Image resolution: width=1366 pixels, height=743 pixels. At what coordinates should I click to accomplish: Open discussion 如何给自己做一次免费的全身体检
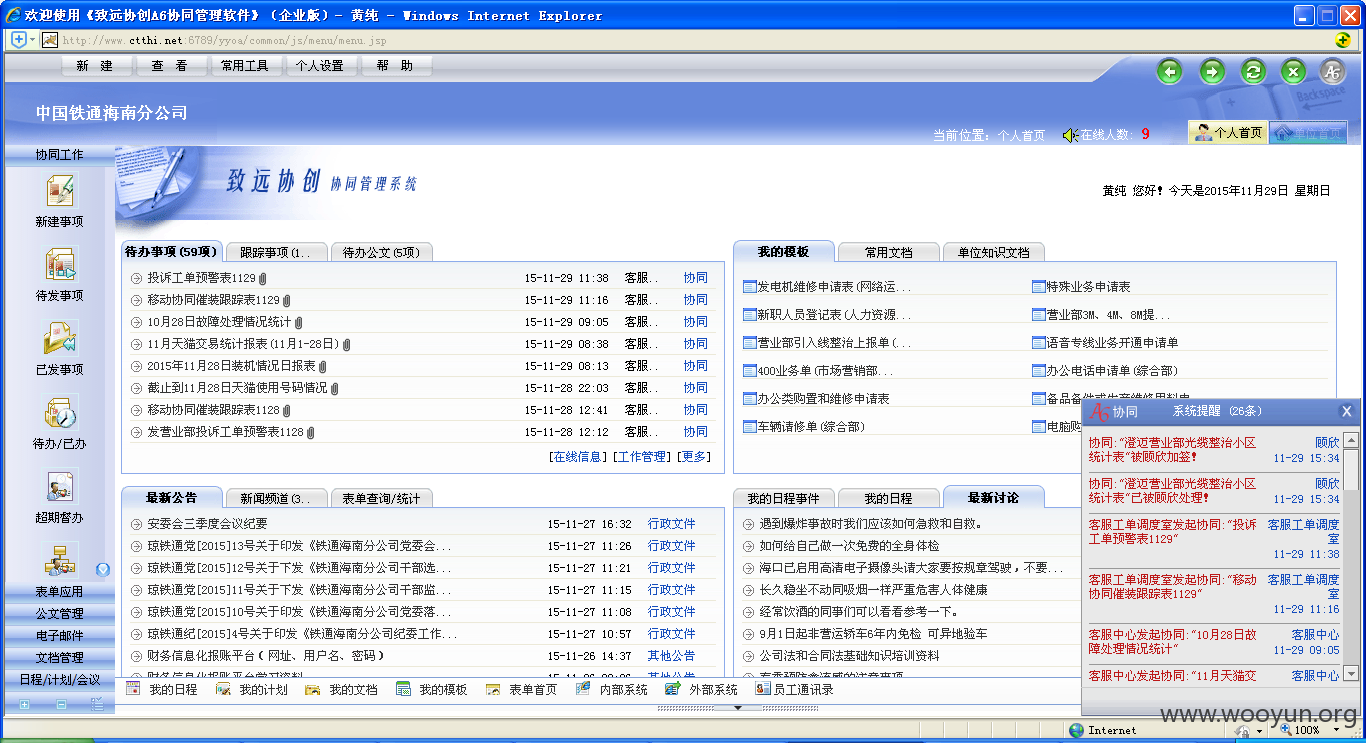pyautogui.click(x=849, y=546)
